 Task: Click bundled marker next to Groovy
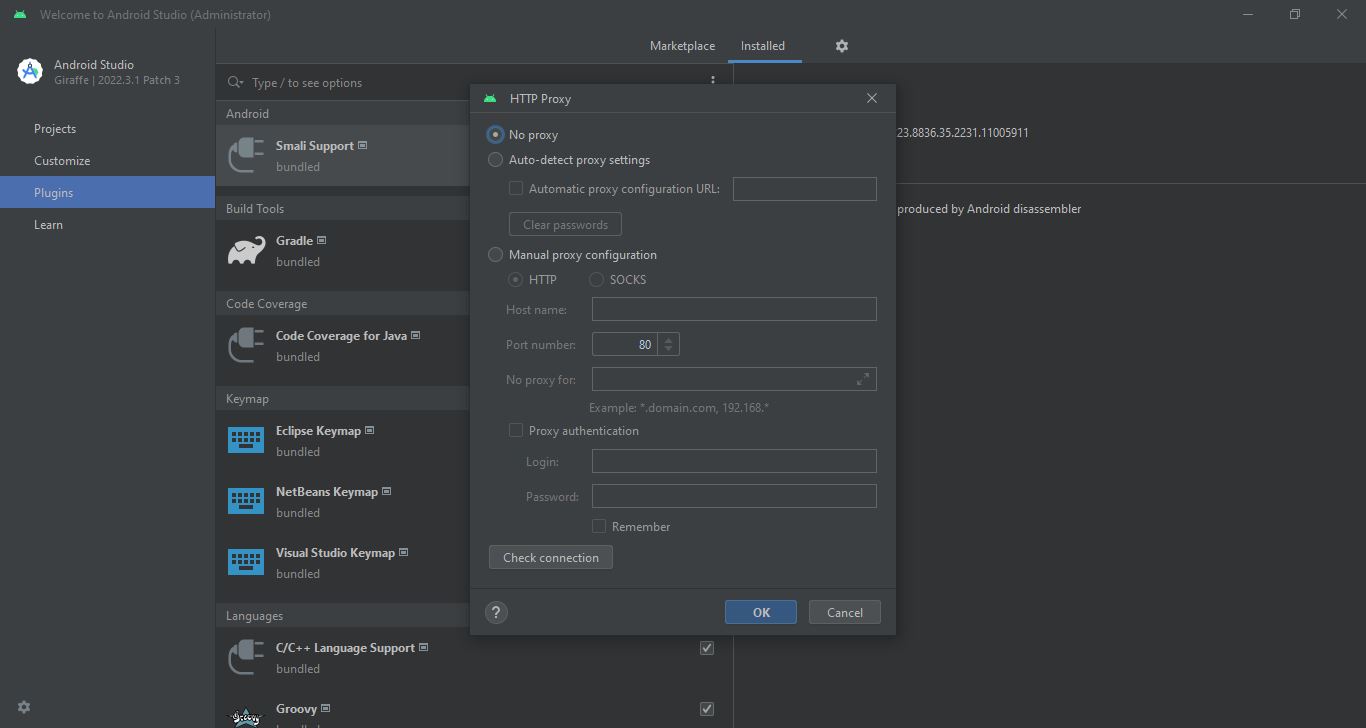[x=326, y=708]
